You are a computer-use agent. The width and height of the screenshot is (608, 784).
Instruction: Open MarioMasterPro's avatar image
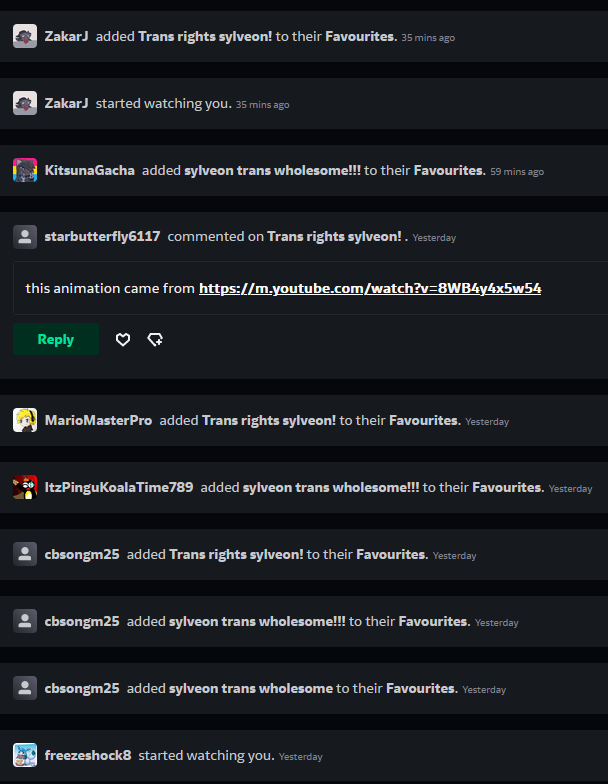click(25, 420)
